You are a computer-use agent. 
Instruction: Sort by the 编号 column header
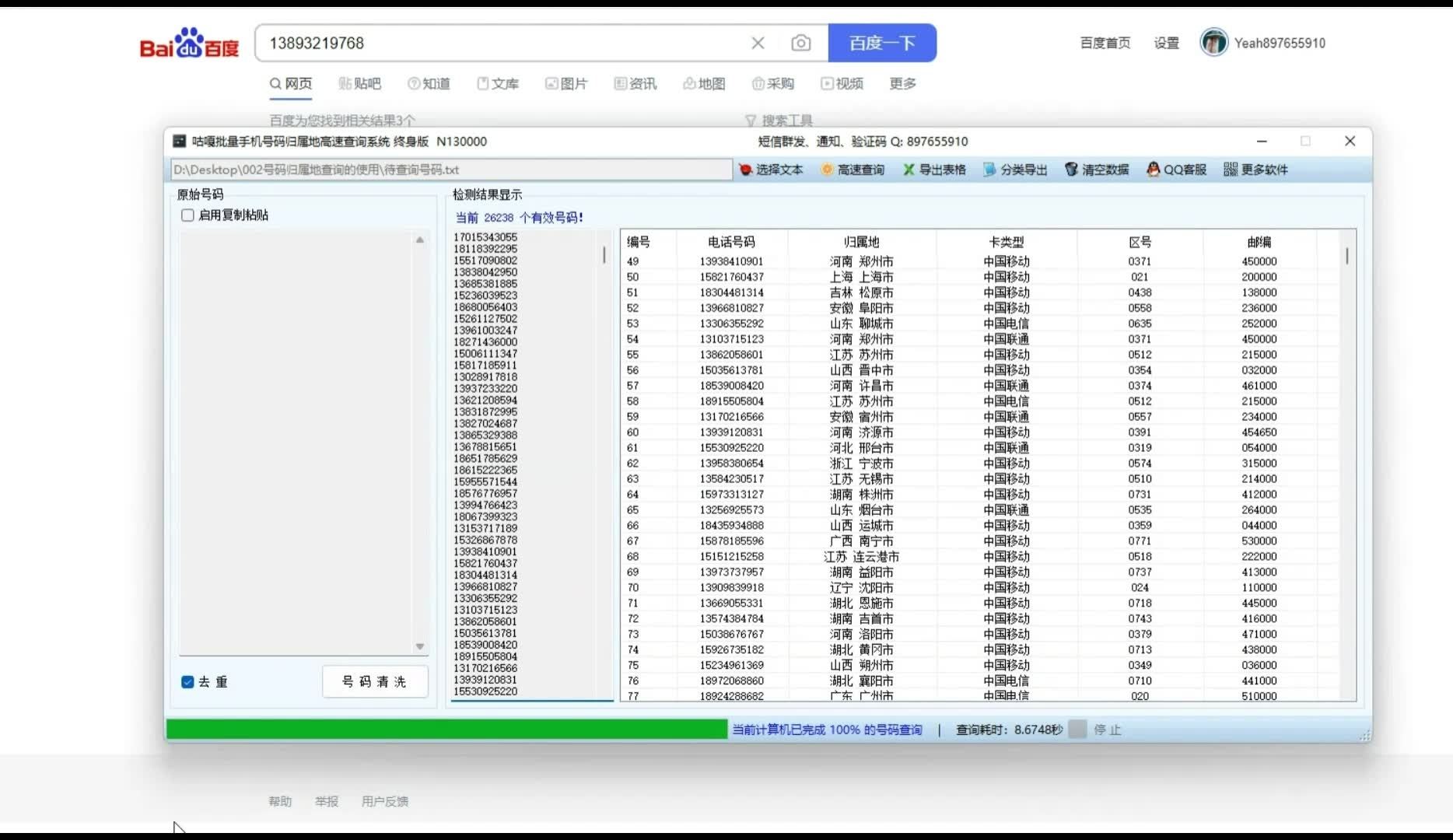click(x=639, y=242)
